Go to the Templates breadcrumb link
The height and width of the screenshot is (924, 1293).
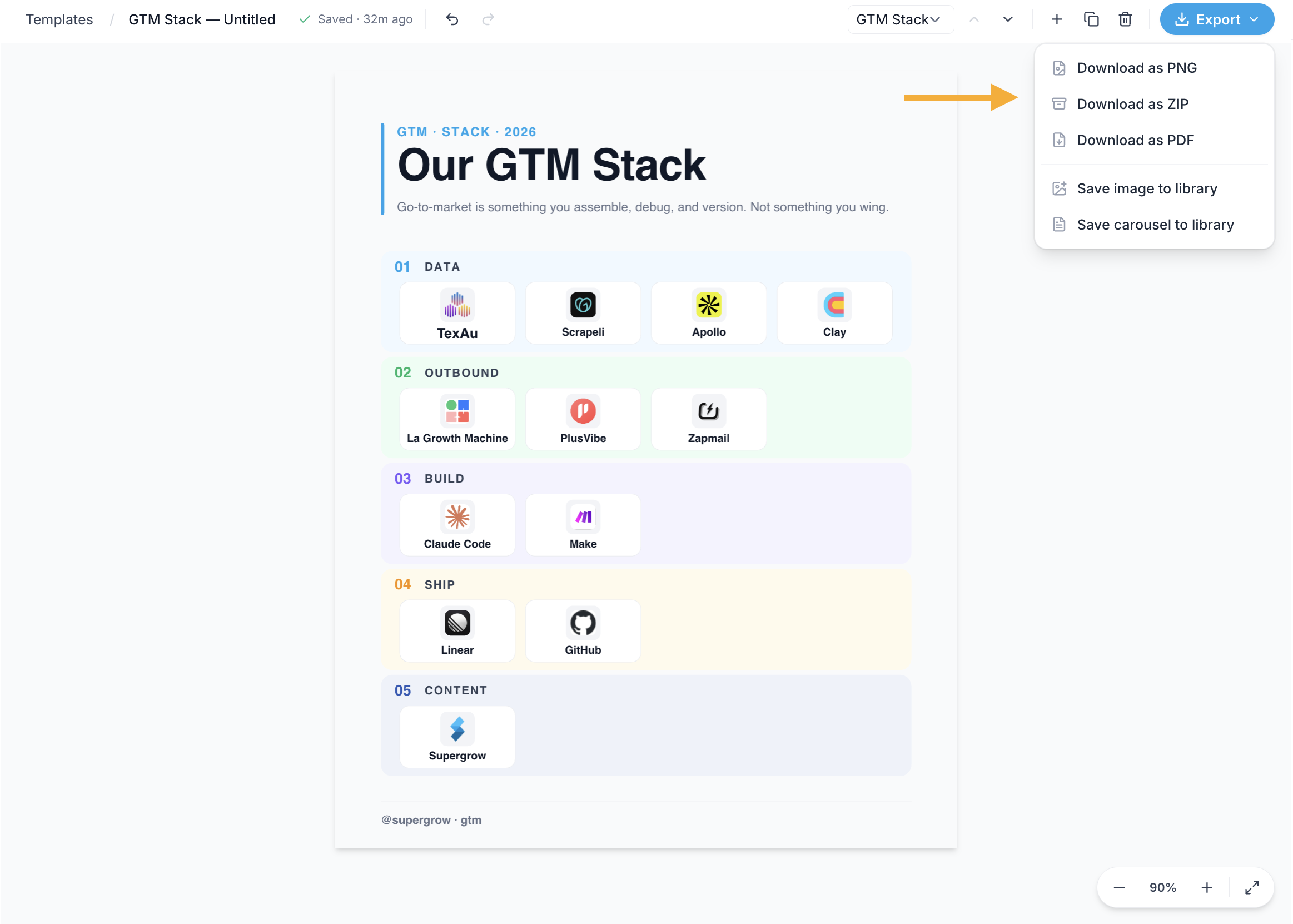59,19
